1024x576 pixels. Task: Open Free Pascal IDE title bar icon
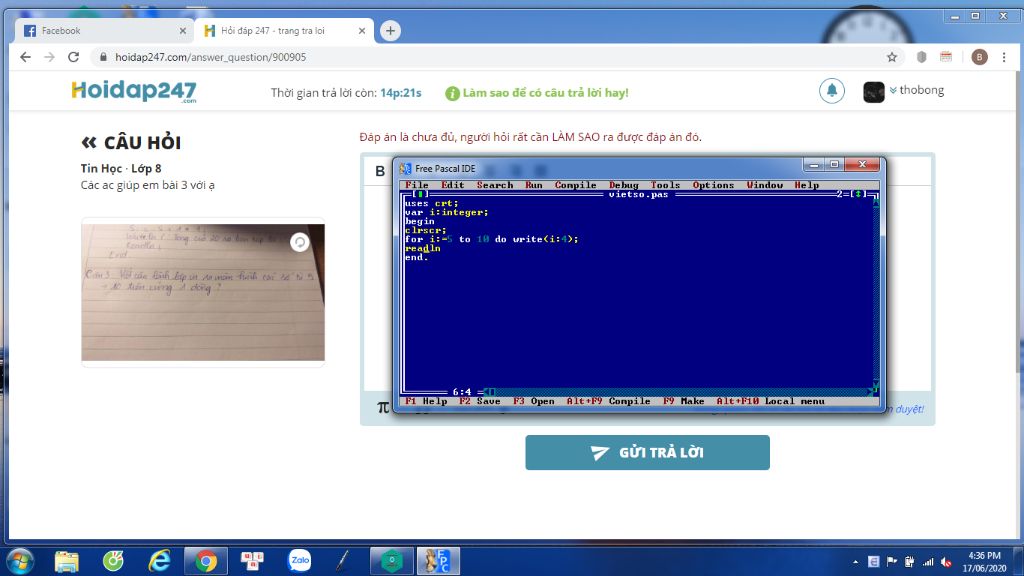coord(406,168)
